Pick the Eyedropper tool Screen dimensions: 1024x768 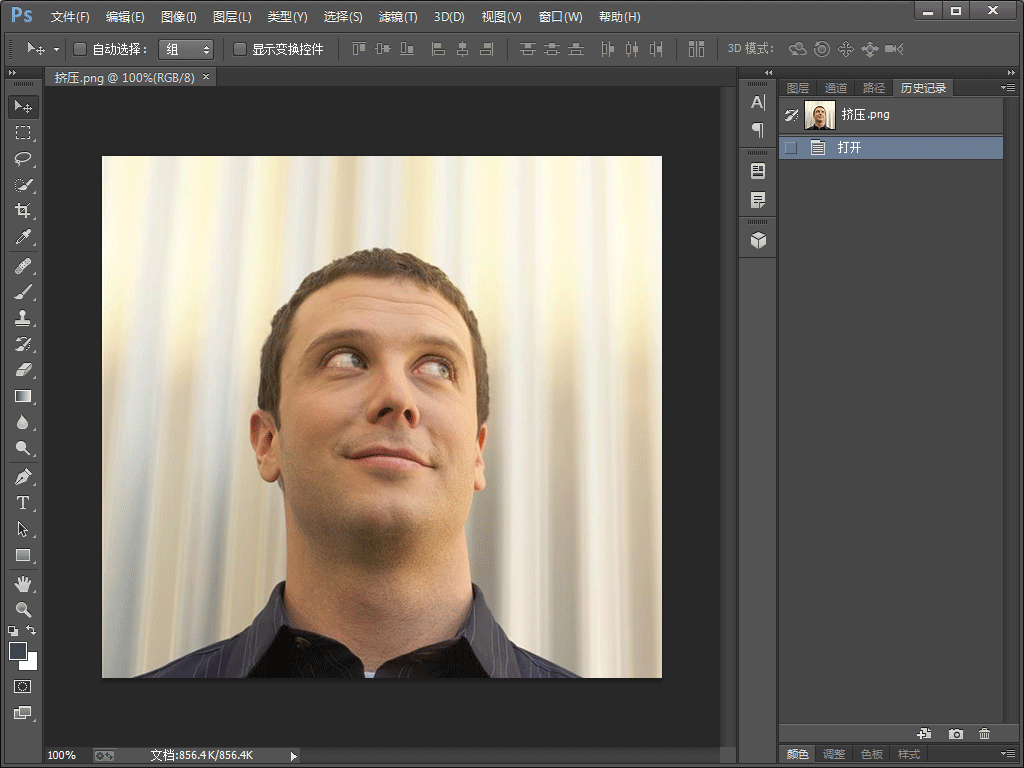pyautogui.click(x=23, y=236)
